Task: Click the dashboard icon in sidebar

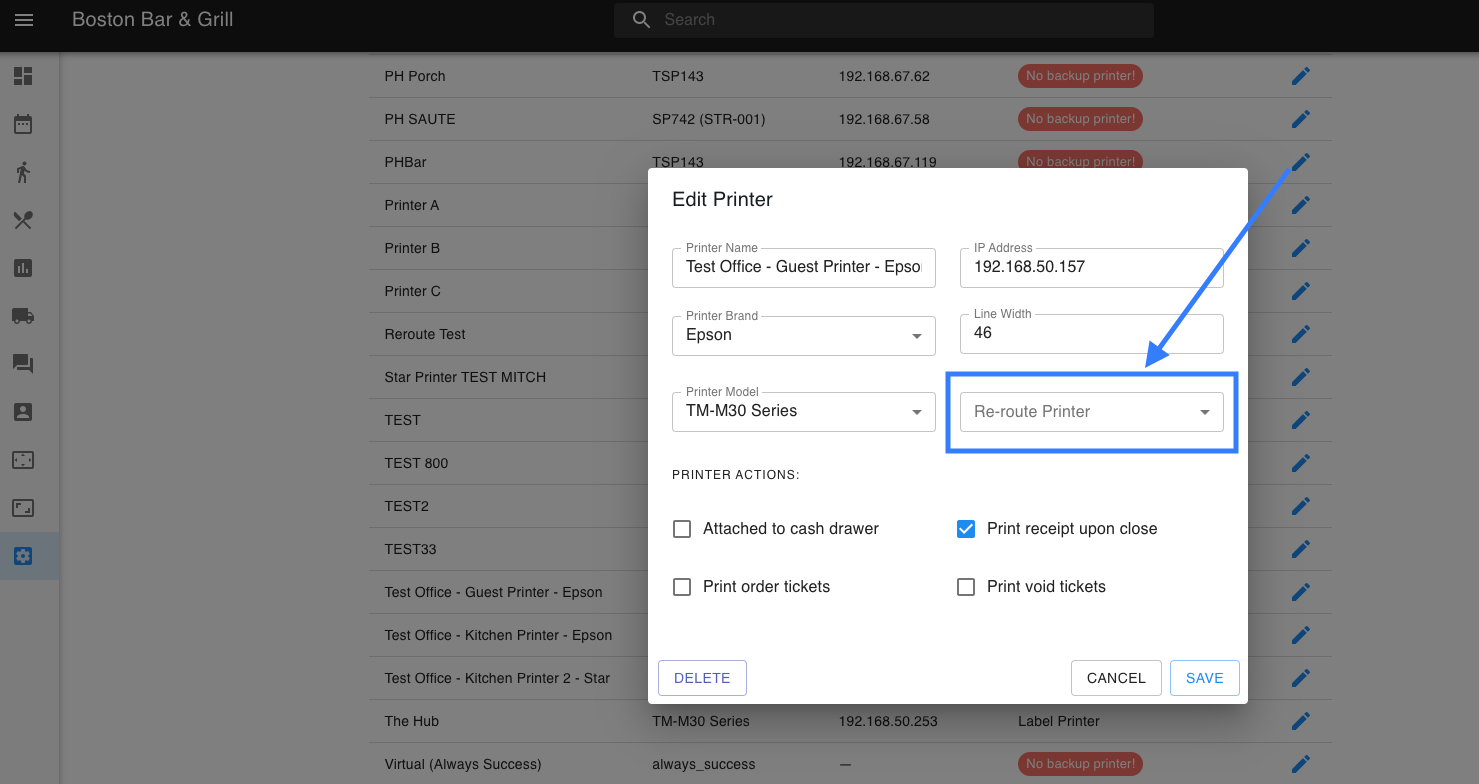Action: tap(23, 76)
